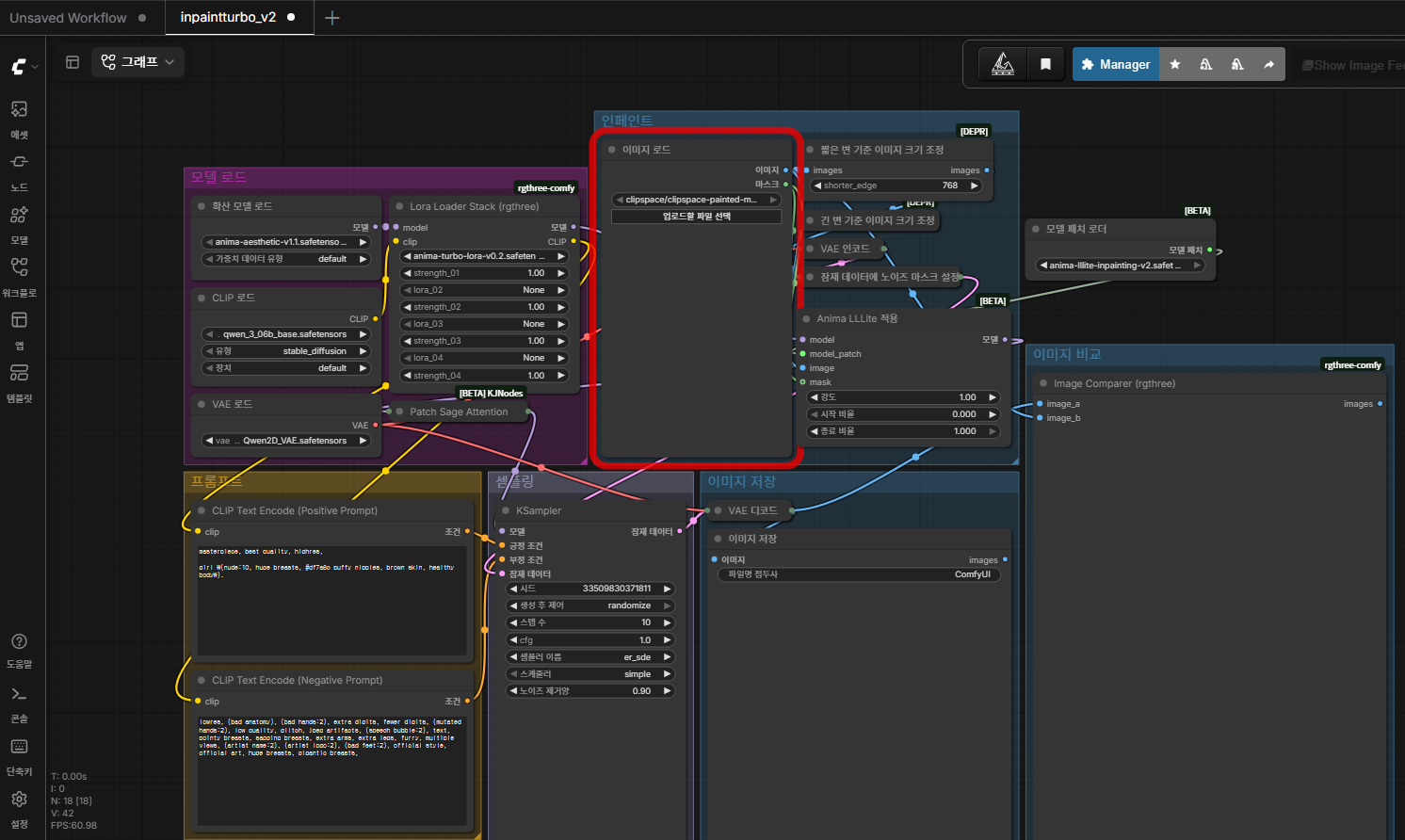Open the 그래프 graph mode dropdown
Image resolution: width=1405 pixels, height=840 pixels.
pos(137,62)
